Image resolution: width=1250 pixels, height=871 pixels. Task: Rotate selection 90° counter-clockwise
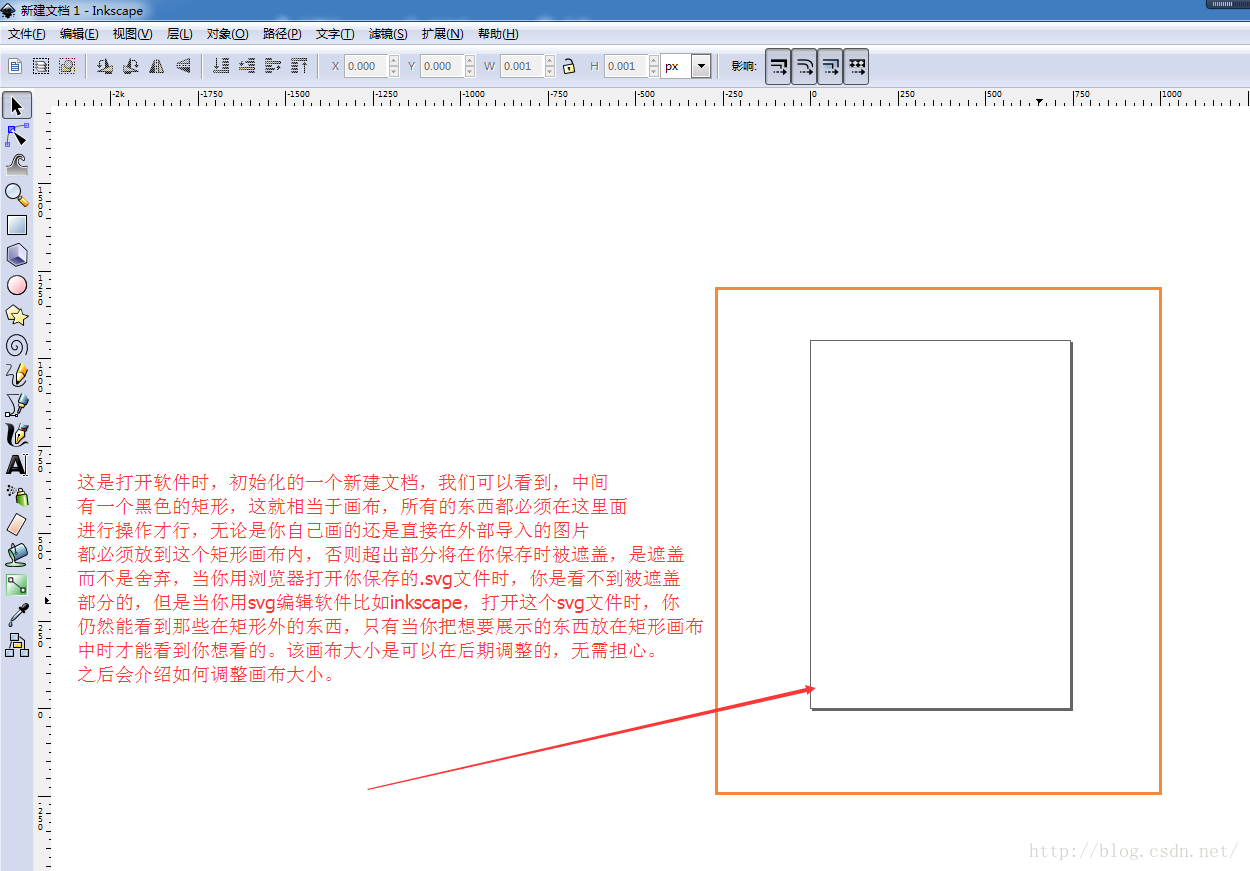tap(105, 66)
